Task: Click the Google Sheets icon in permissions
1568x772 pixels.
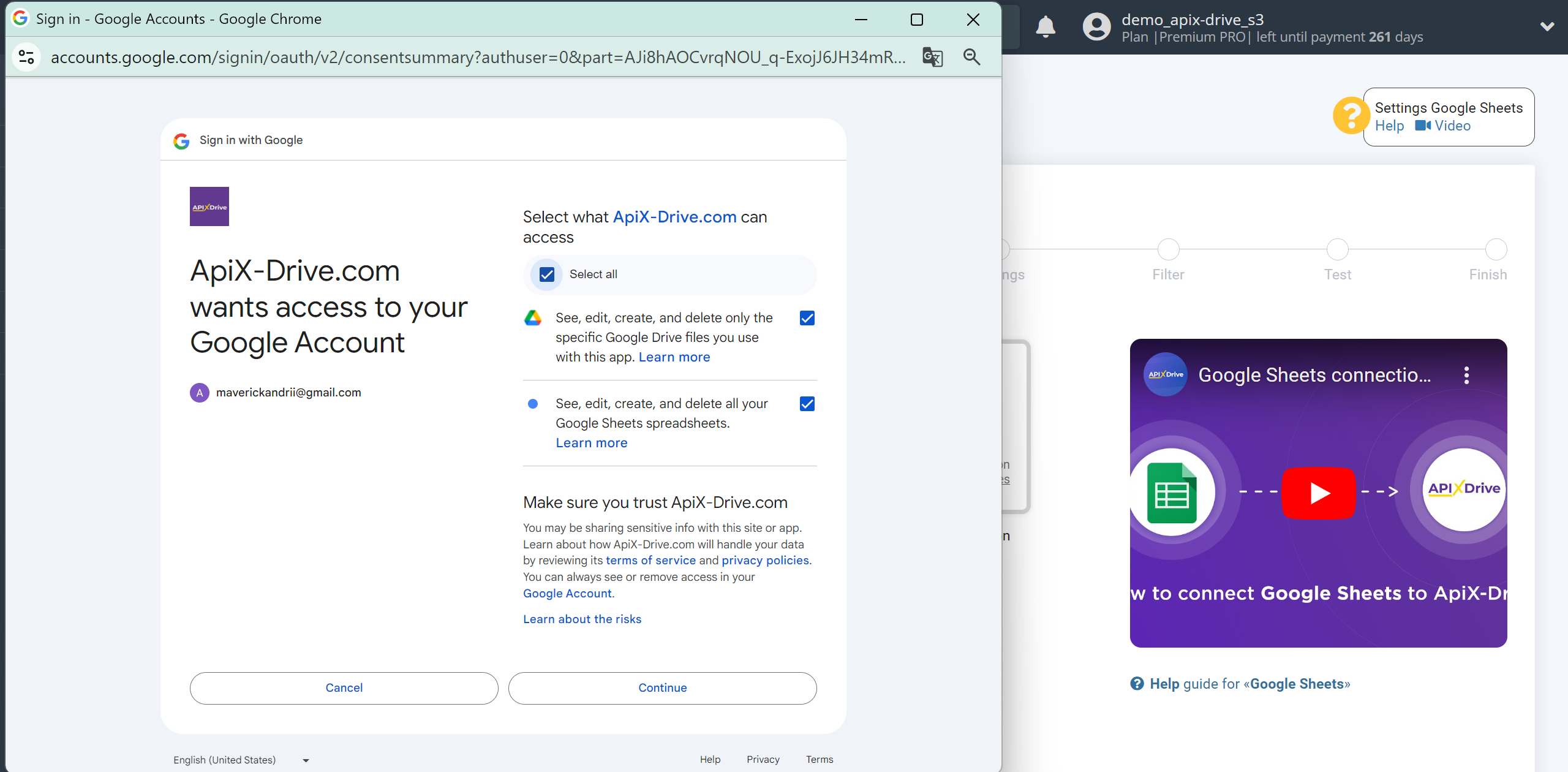Action: (533, 403)
